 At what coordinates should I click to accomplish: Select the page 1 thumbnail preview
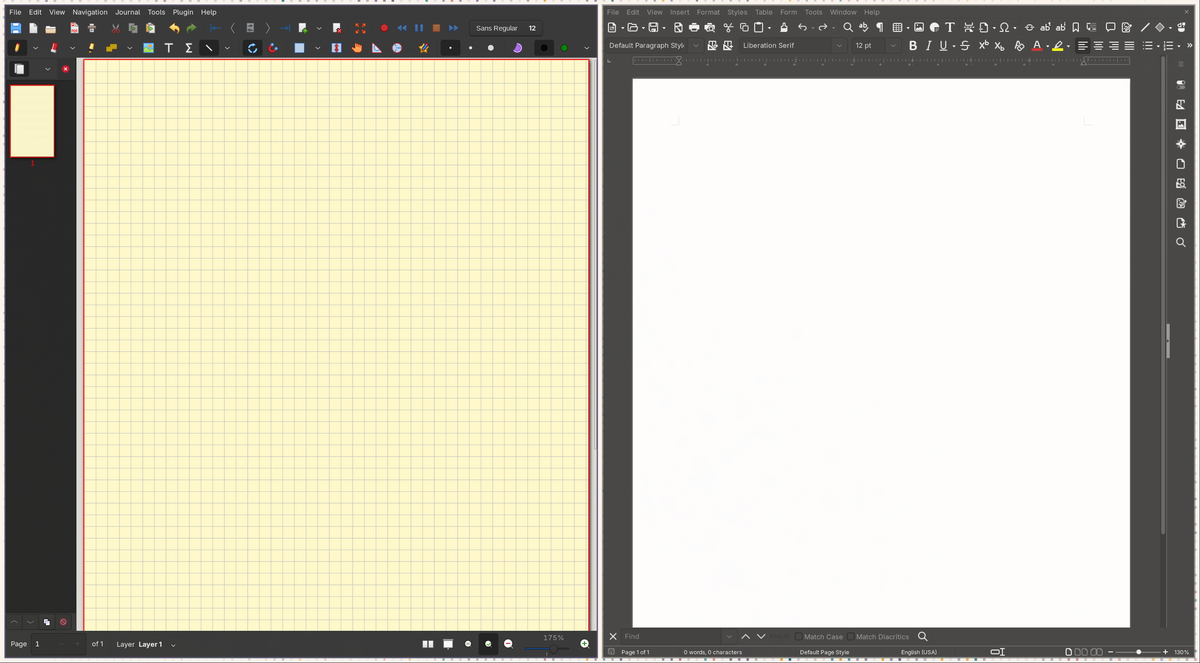pos(32,121)
